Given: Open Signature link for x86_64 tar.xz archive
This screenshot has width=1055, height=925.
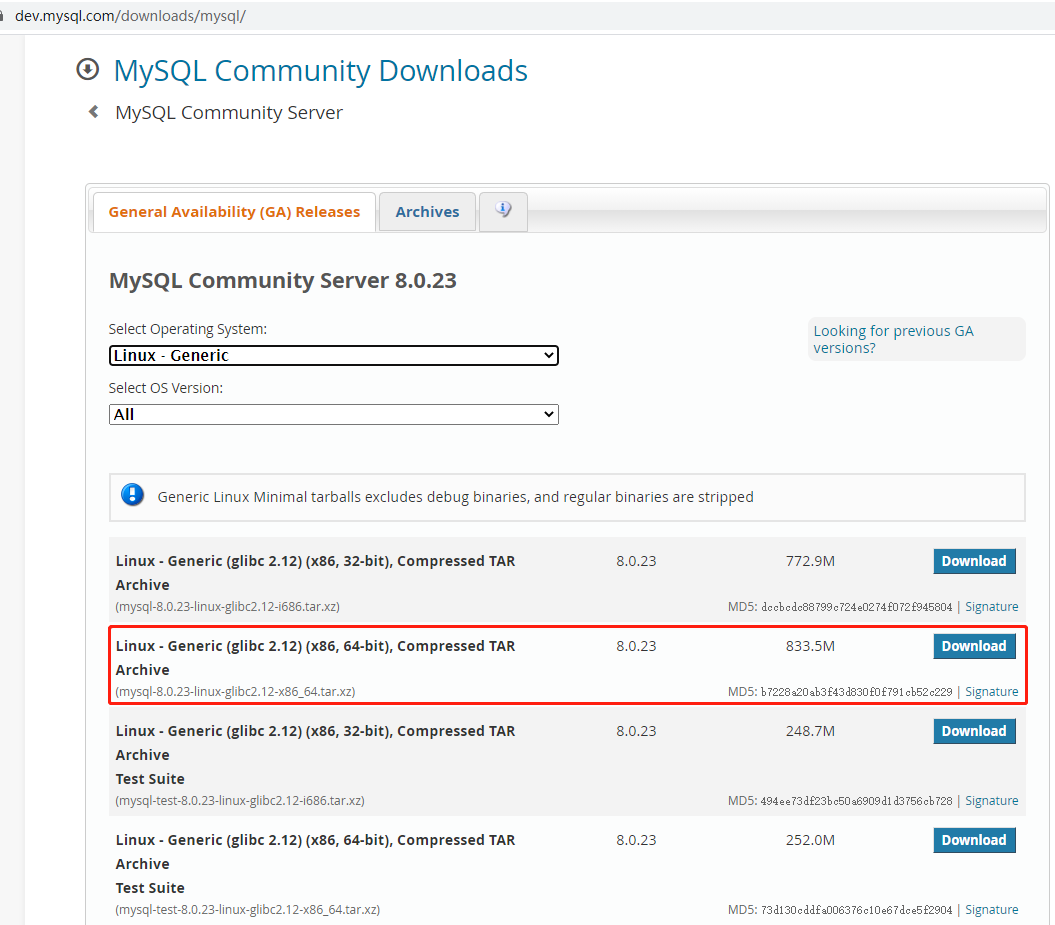Looking at the screenshot, I should click(992, 692).
